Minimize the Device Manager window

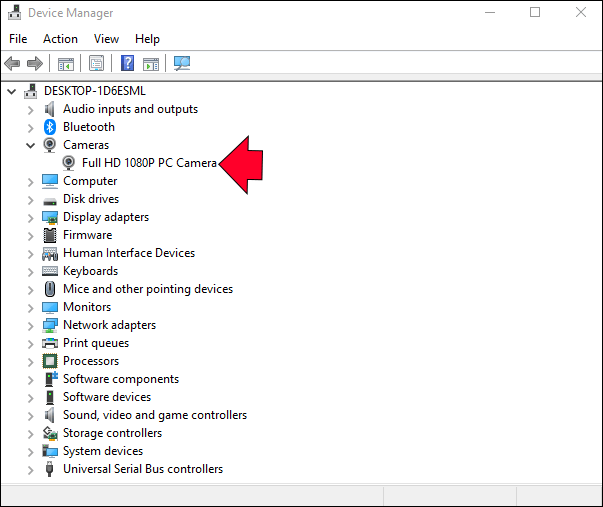click(490, 12)
